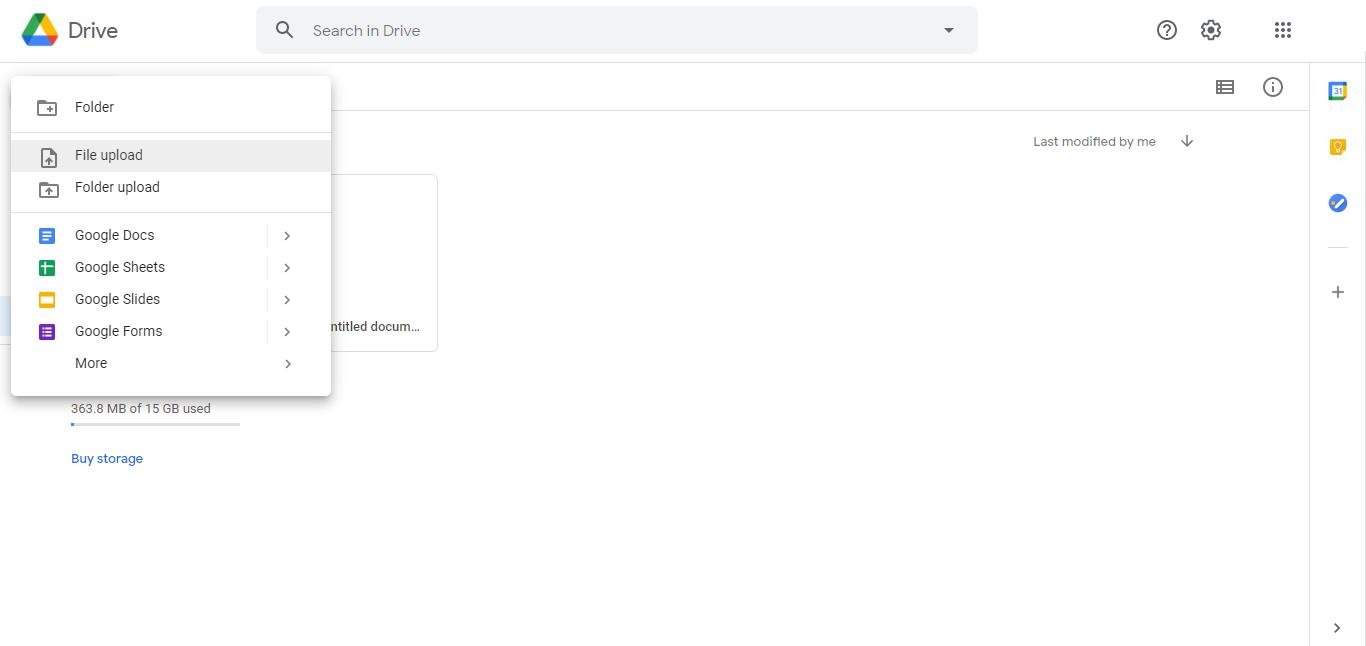
Task: Hide the side panel with the chevron
Action: 1337,628
